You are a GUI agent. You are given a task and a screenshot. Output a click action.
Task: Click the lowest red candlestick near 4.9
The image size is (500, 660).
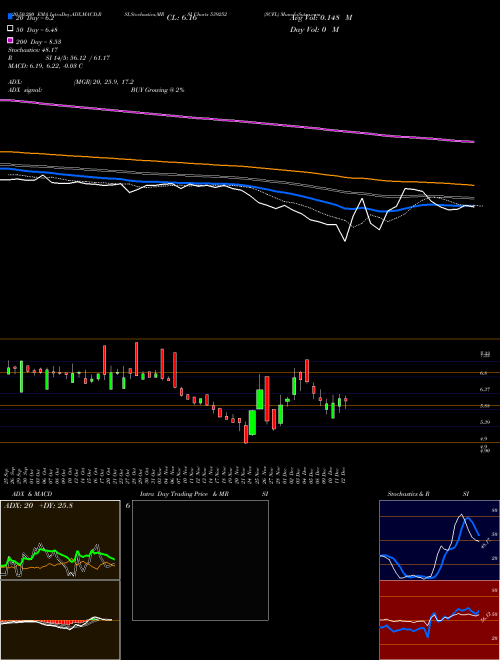click(x=246, y=434)
